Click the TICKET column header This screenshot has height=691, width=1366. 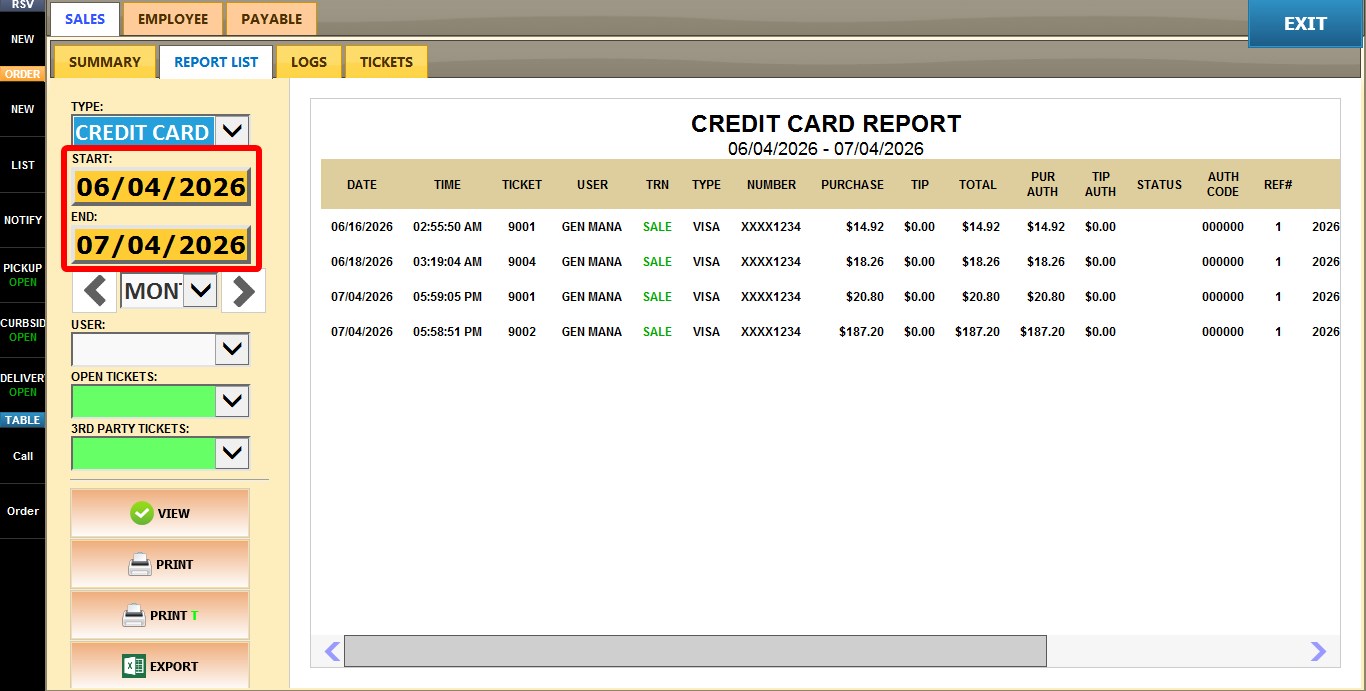[522, 185]
